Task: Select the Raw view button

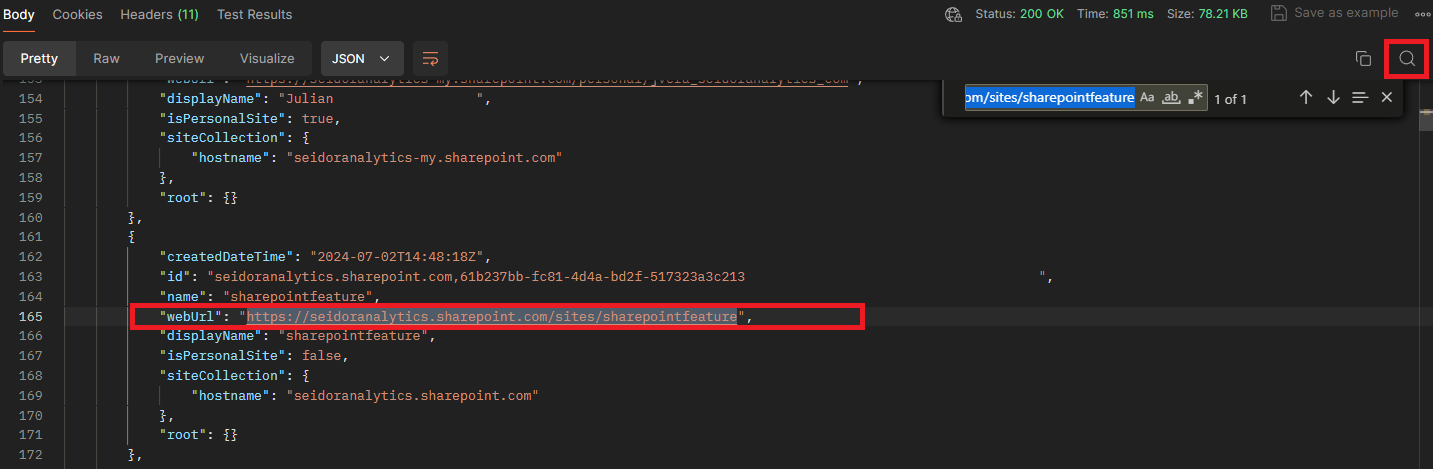Action: coord(106,59)
